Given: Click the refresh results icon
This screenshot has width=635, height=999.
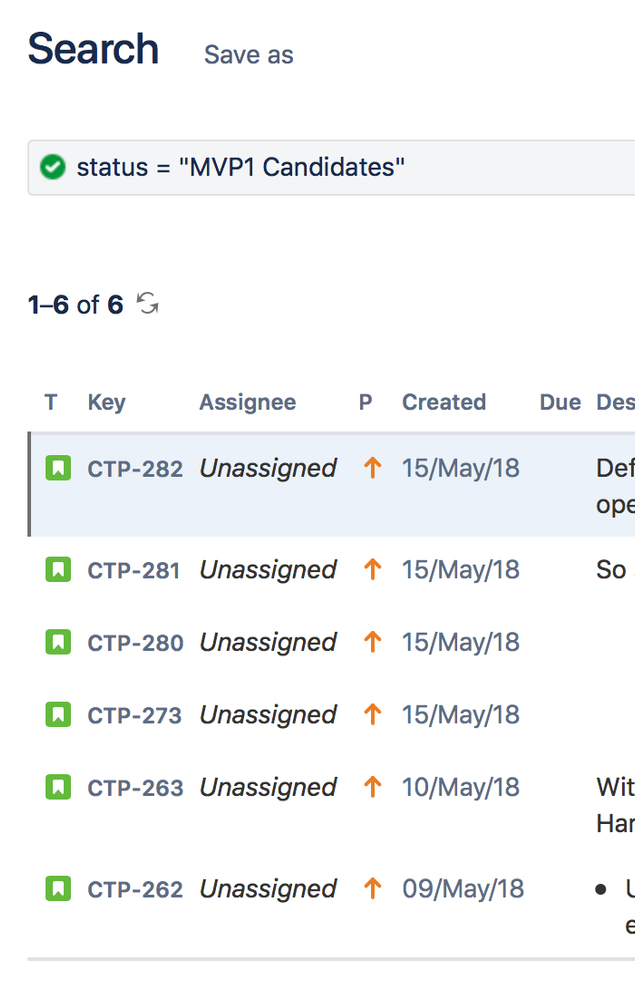Looking at the screenshot, I should [x=148, y=303].
